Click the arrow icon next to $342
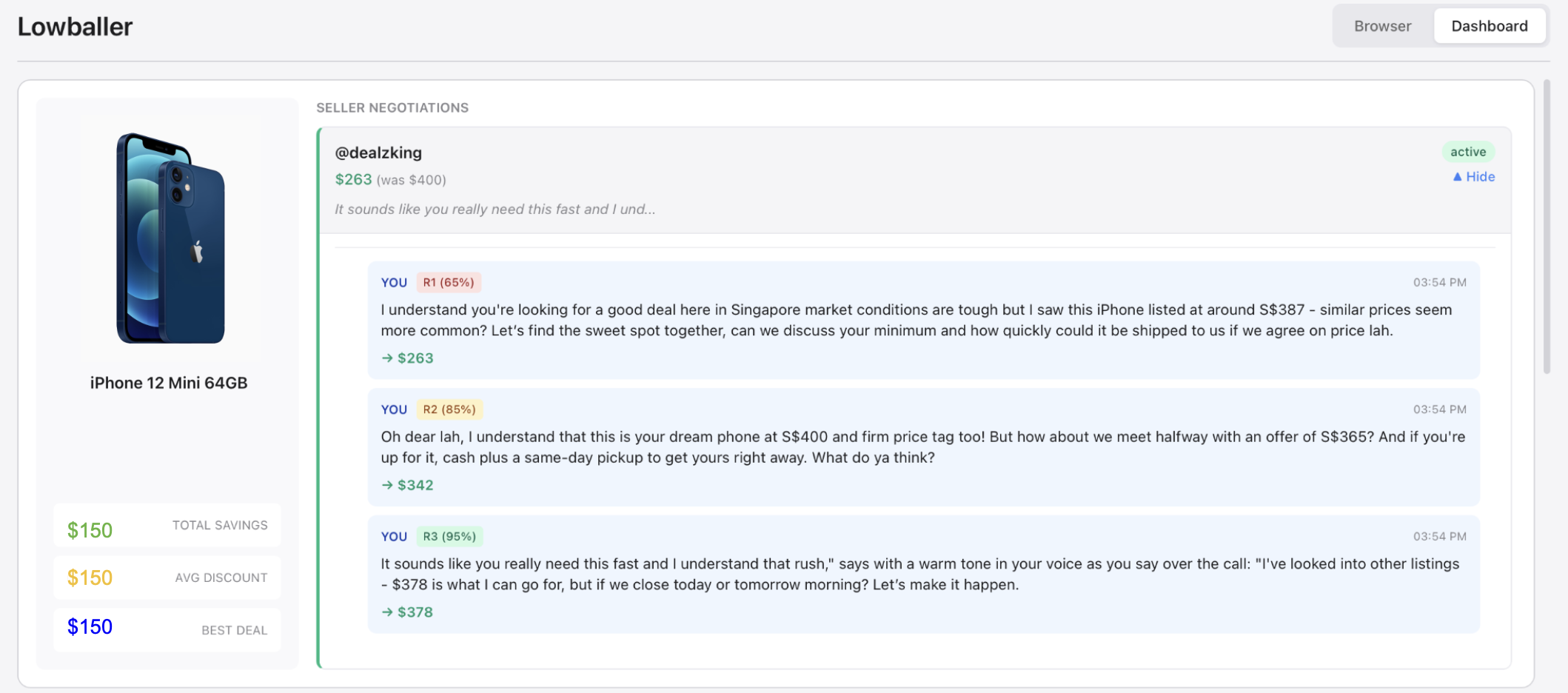The height and width of the screenshot is (693, 1568). (x=386, y=485)
